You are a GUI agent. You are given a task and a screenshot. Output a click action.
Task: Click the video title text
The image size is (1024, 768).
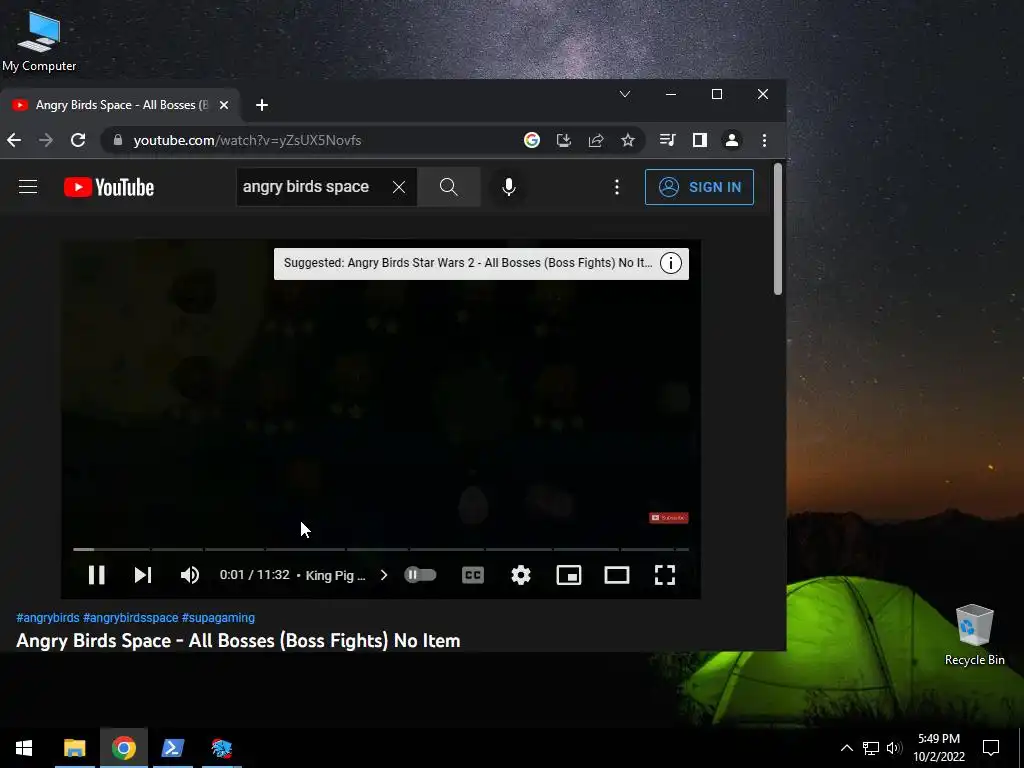click(x=238, y=641)
